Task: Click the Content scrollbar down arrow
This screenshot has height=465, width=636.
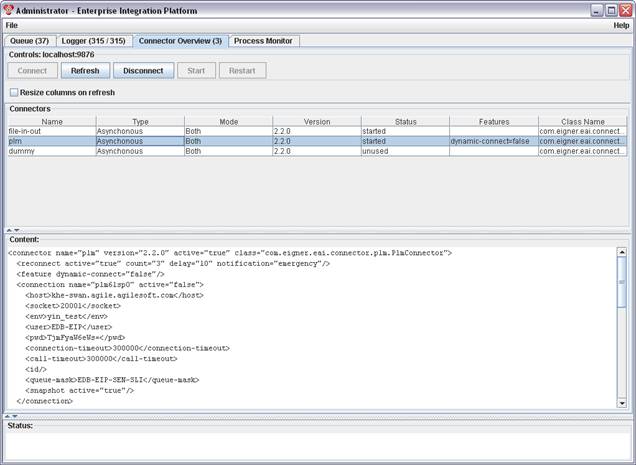Action: coord(622,403)
